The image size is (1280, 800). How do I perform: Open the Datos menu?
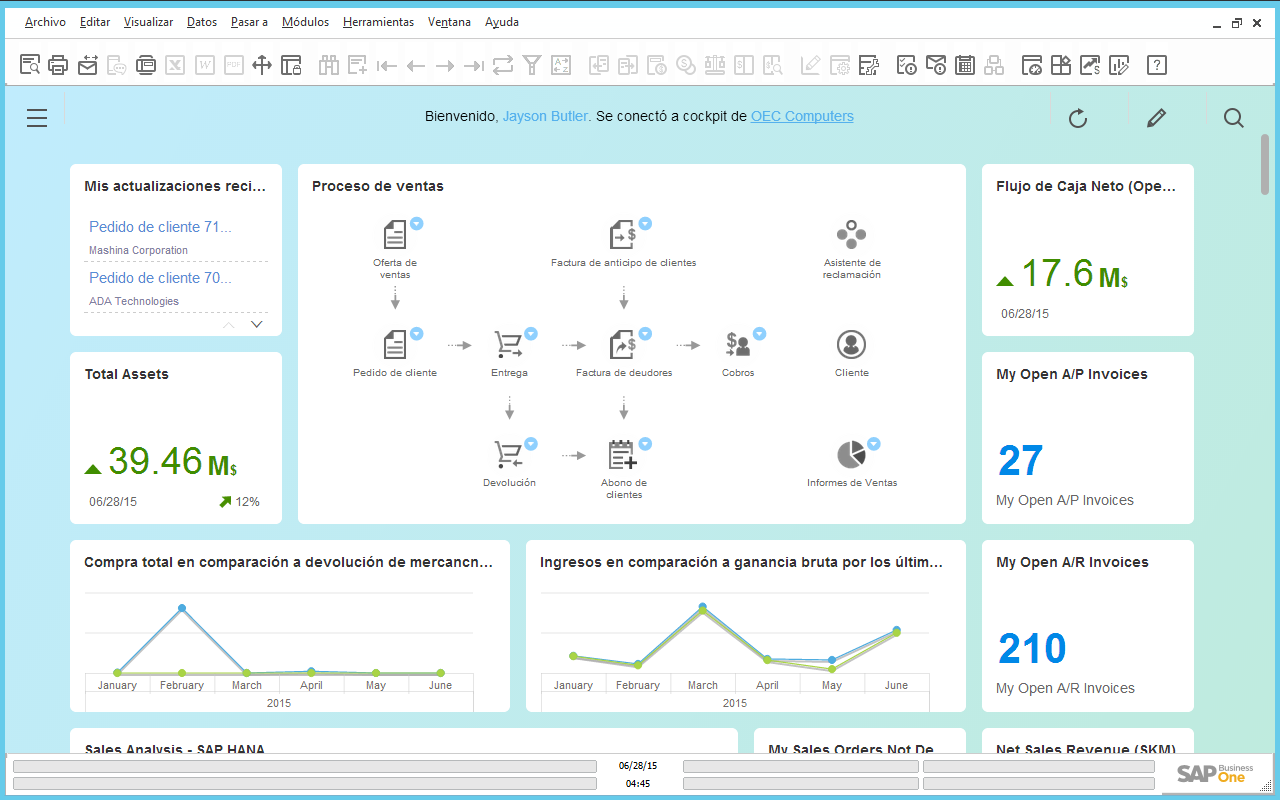click(202, 22)
